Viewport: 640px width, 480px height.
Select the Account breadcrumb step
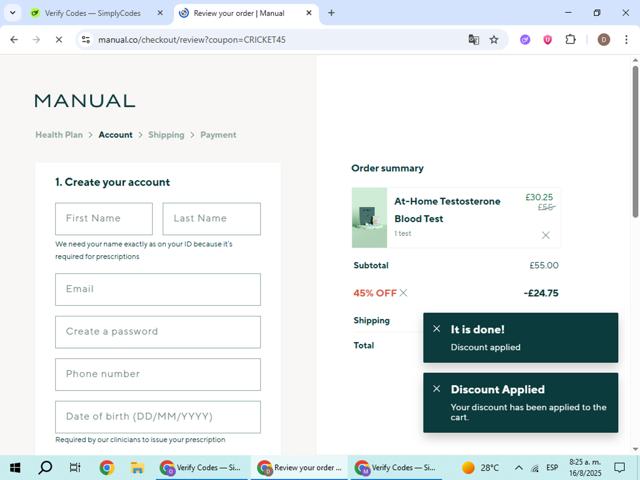click(x=116, y=135)
